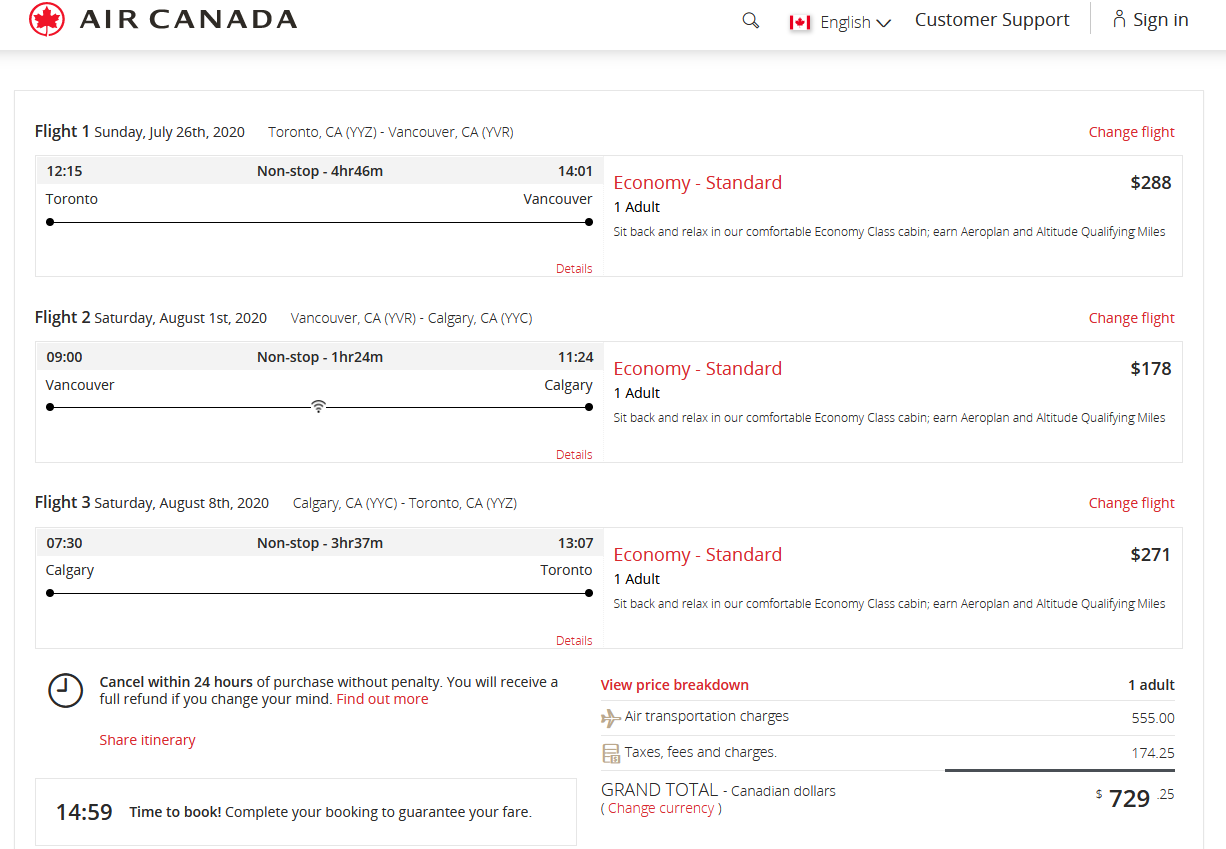Click the 14:59 countdown timer

pyautogui.click(x=84, y=812)
